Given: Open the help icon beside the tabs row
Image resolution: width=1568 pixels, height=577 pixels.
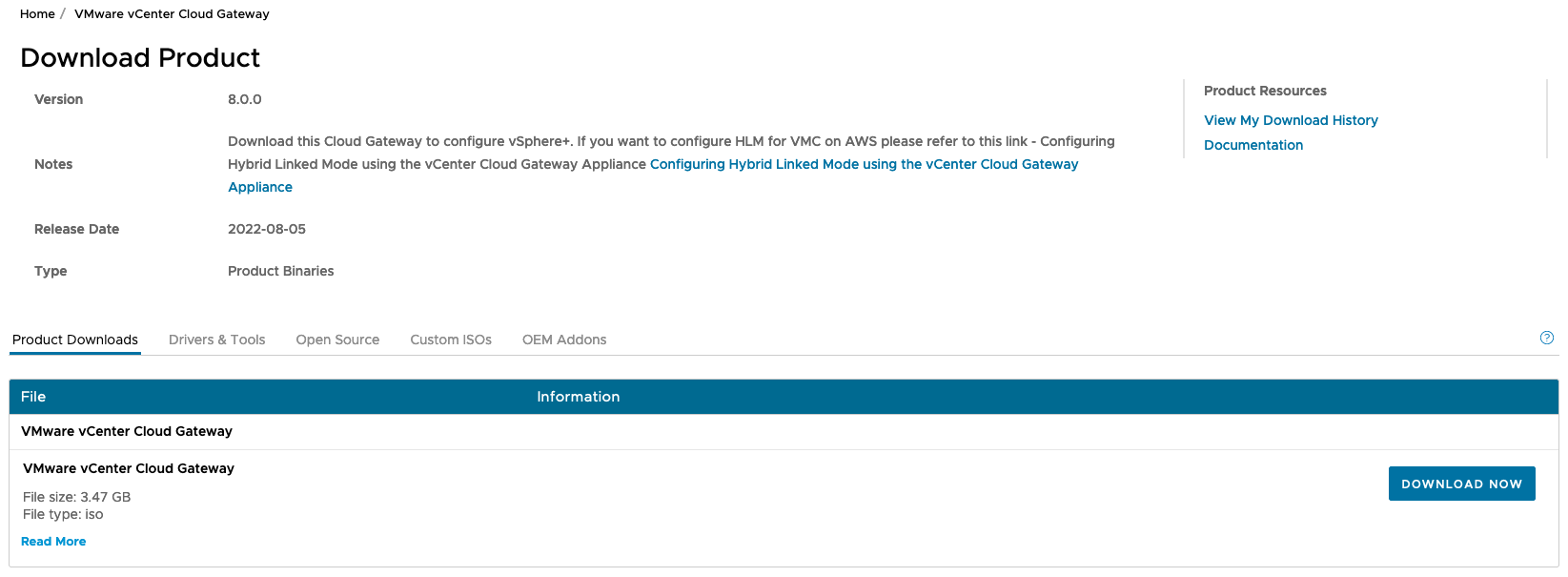Looking at the screenshot, I should click(1546, 338).
